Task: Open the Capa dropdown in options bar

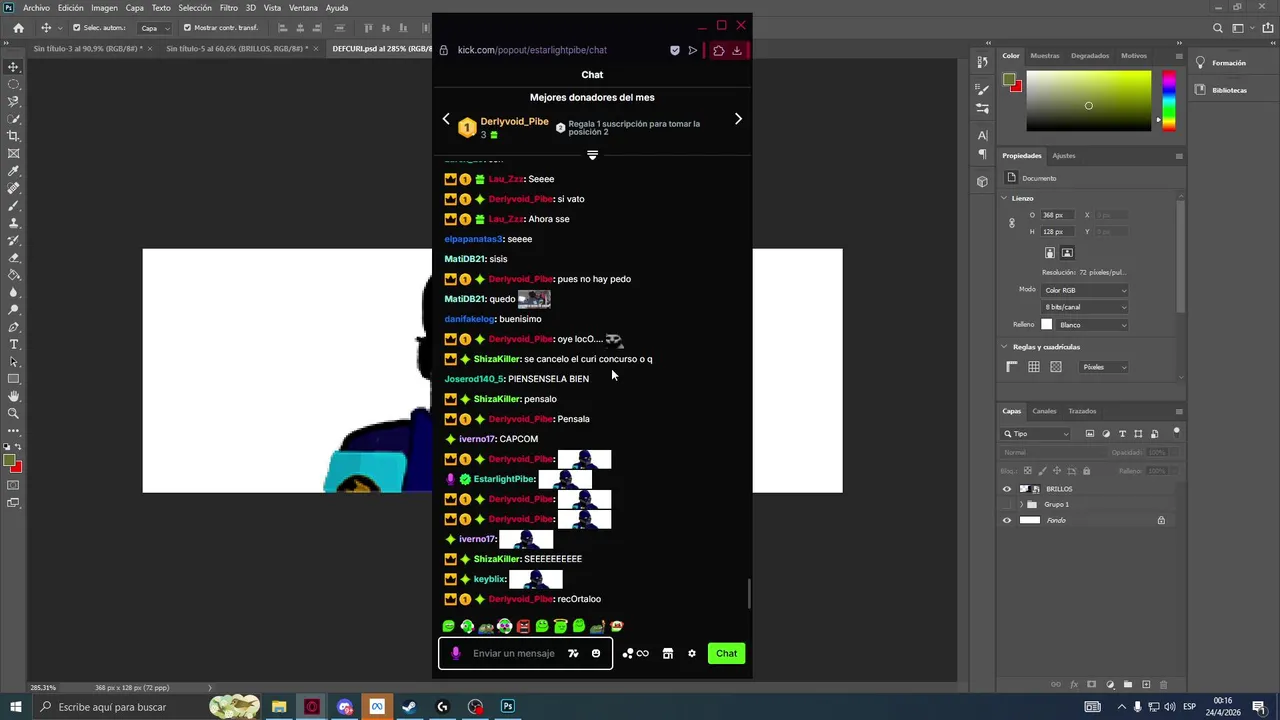Action: click(154, 28)
